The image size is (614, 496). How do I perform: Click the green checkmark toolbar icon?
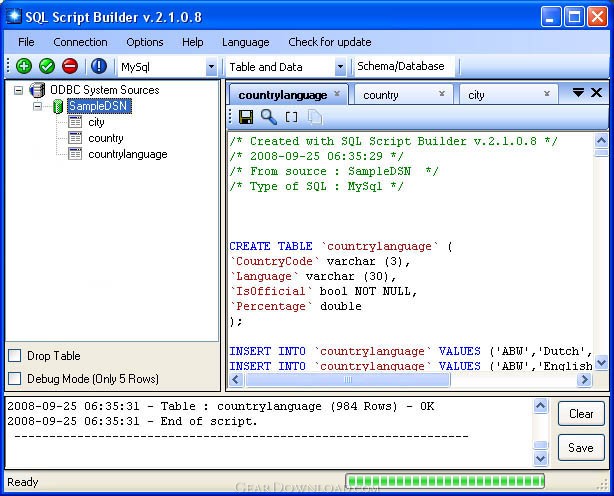pyautogui.click(x=47, y=66)
